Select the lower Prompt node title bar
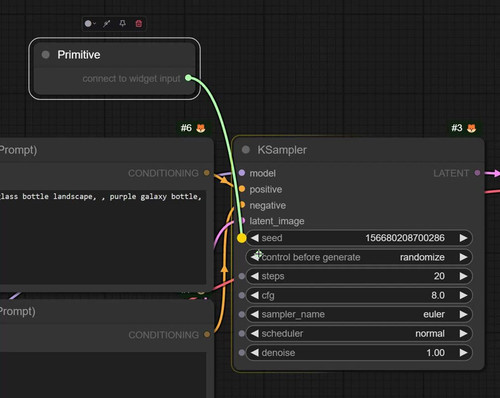Screen dimensions: 500x398 point(106,311)
